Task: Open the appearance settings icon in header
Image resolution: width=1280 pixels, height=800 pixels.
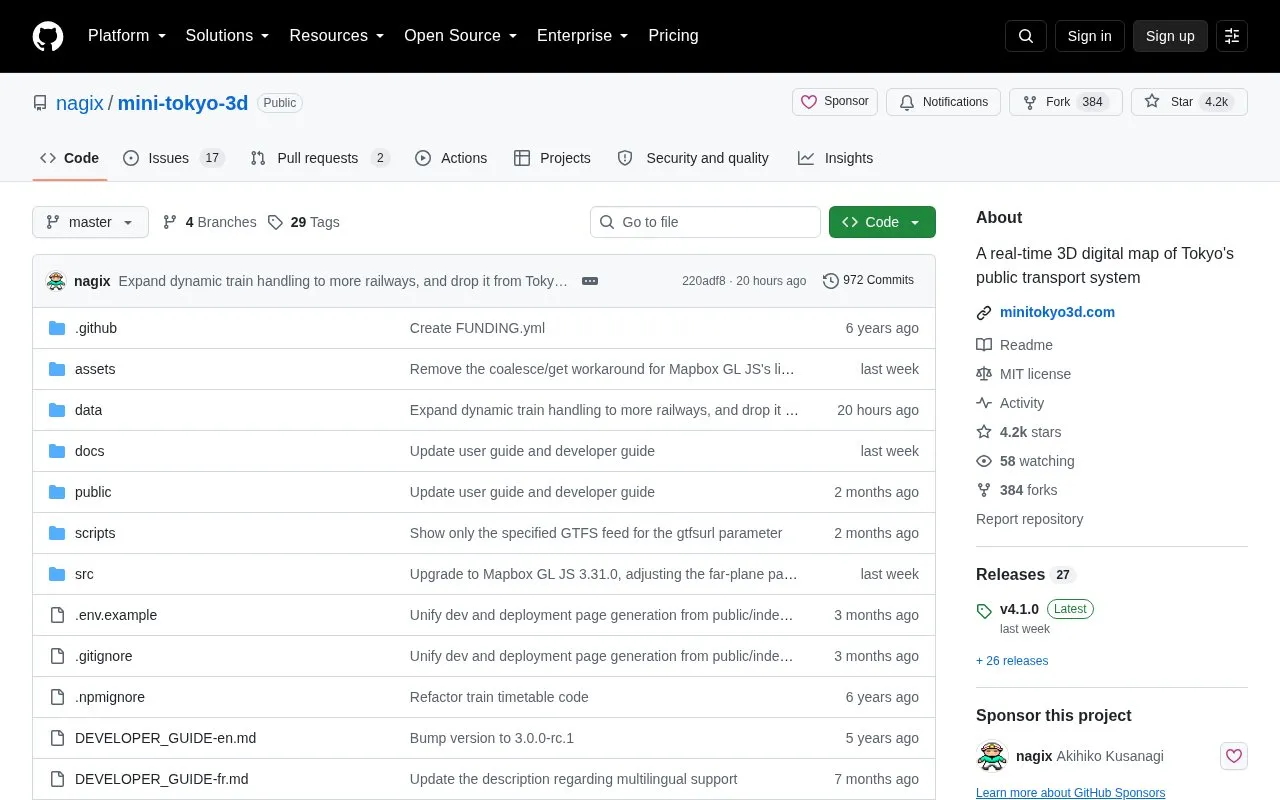Action: click(x=1232, y=36)
